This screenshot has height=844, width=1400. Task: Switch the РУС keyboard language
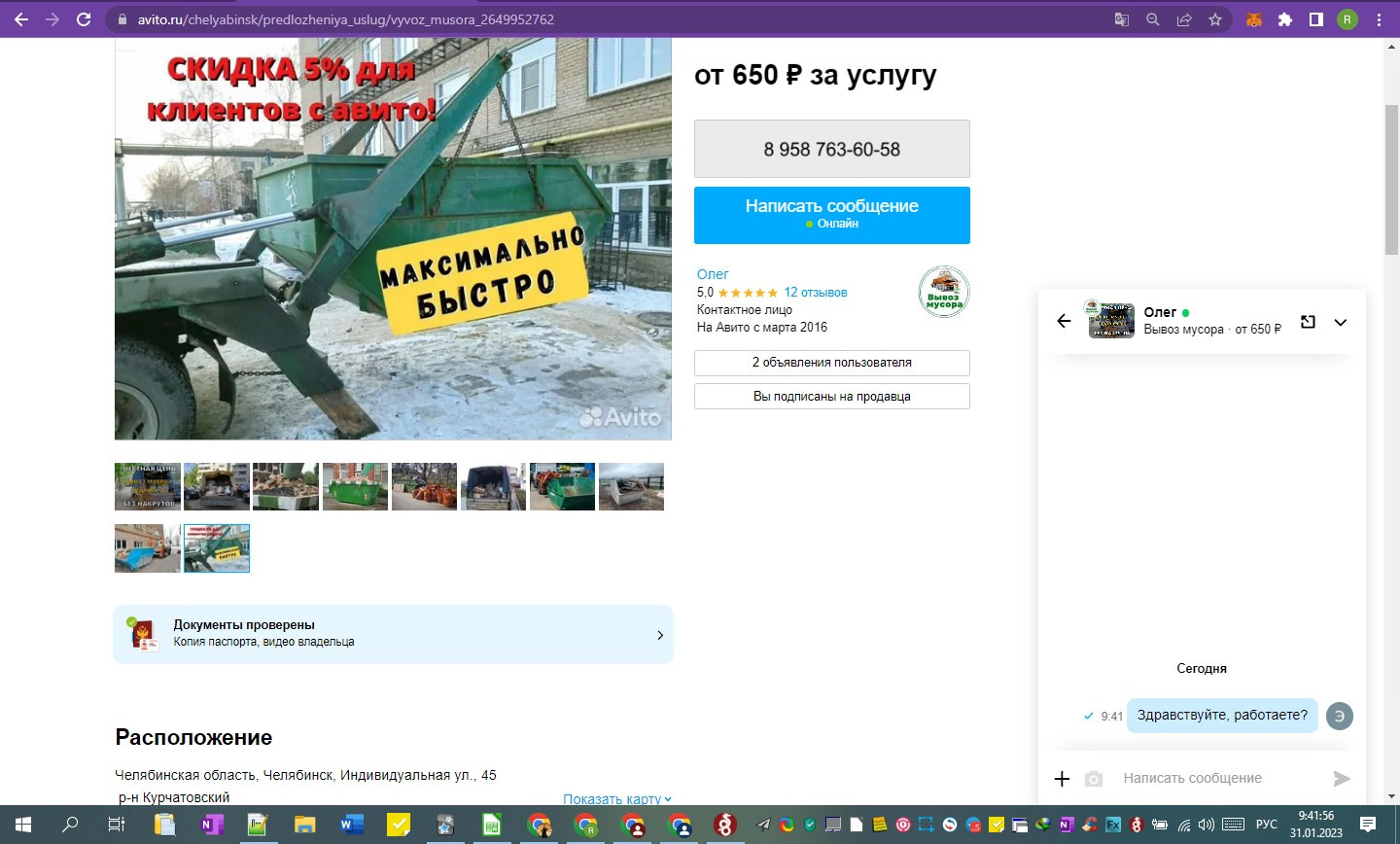[x=1266, y=825]
